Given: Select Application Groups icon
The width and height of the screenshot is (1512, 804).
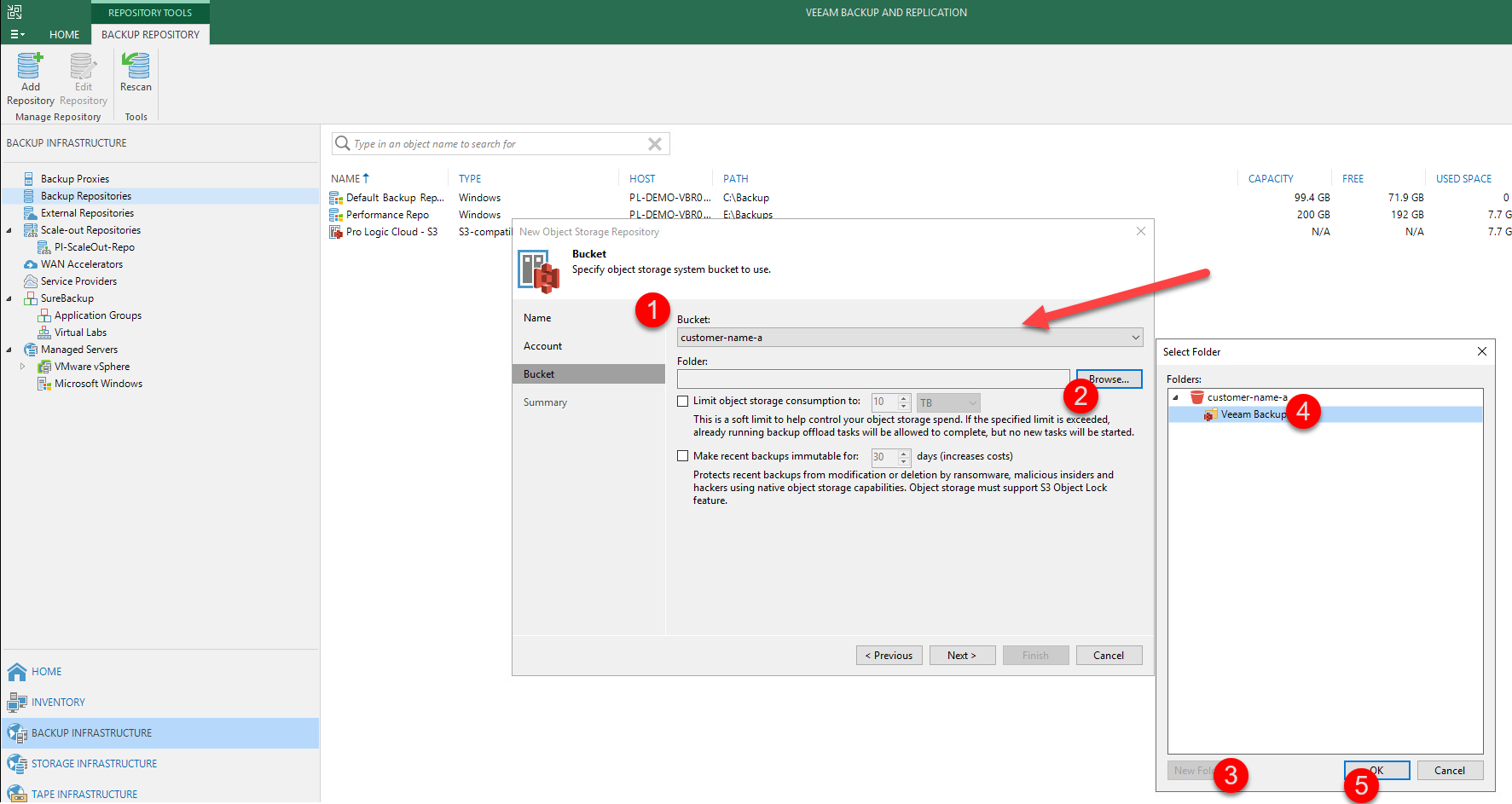Looking at the screenshot, I should pos(44,315).
